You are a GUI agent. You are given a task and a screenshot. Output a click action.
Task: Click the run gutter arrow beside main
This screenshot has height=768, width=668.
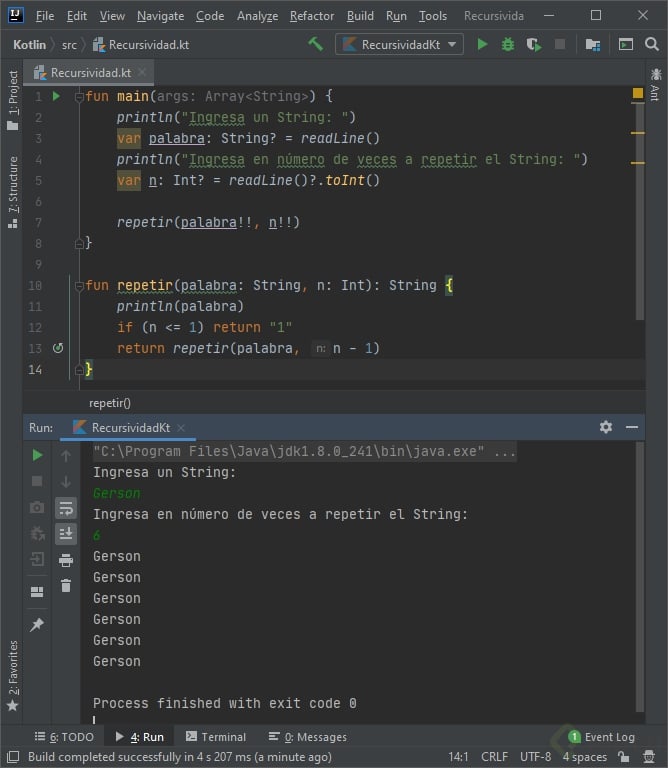coord(56,96)
